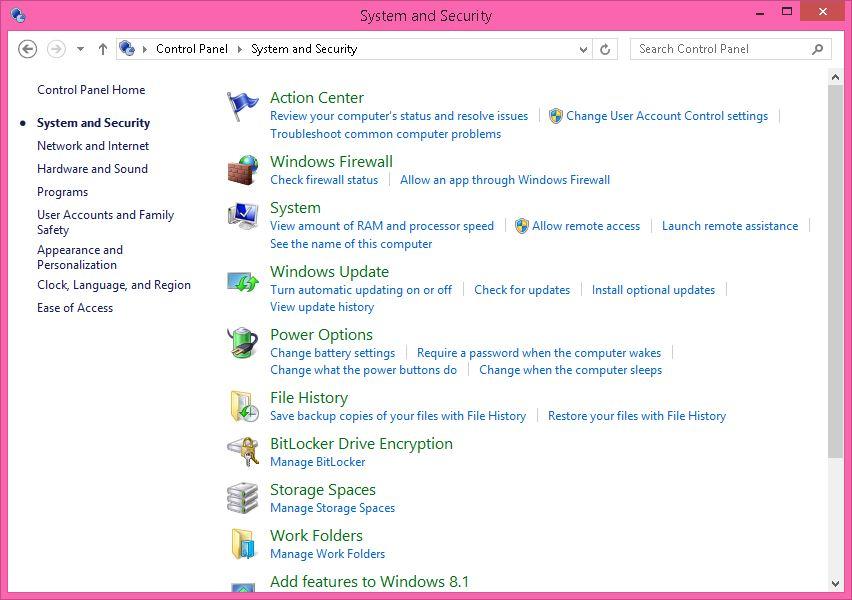Refresh the Control Panel view
The image size is (852, 600).
click(605, 49)
